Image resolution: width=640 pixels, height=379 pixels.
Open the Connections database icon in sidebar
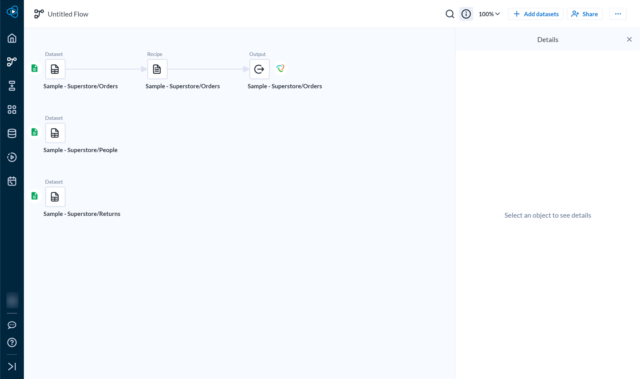tap(12, 133)
